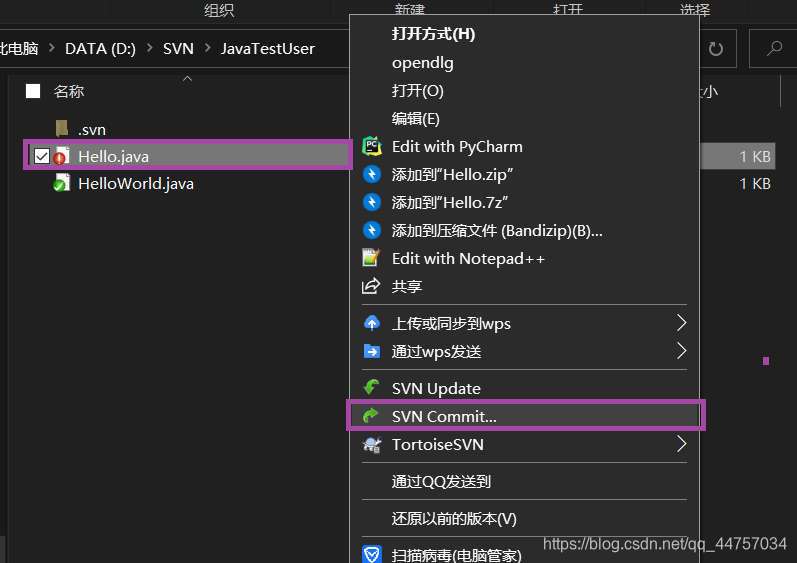
Task: Click Hello.java modified-status file icon
Action: [62, 156]
